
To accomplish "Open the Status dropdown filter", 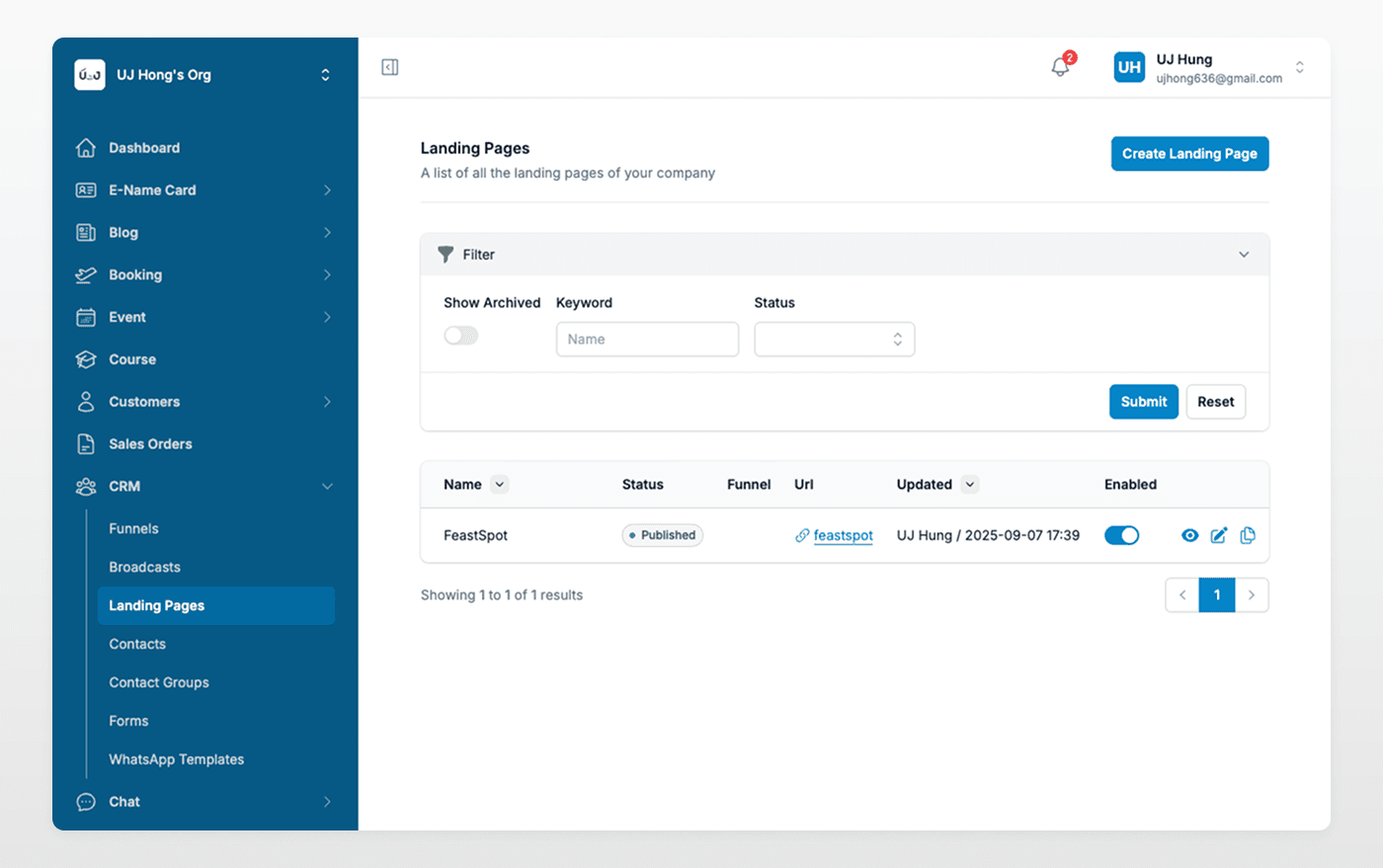I will (x=834, y=339).
